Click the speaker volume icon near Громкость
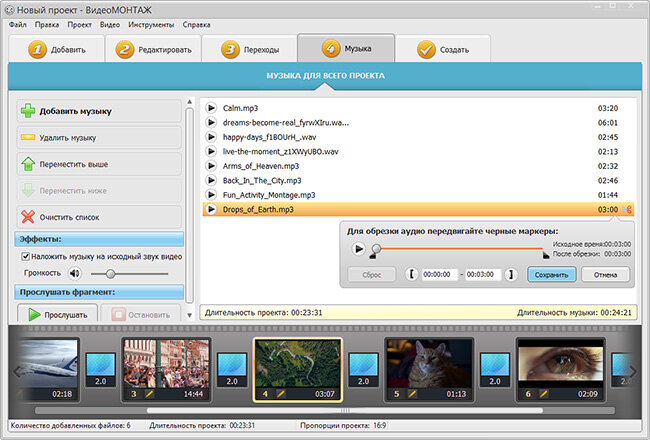 point(75,273)
